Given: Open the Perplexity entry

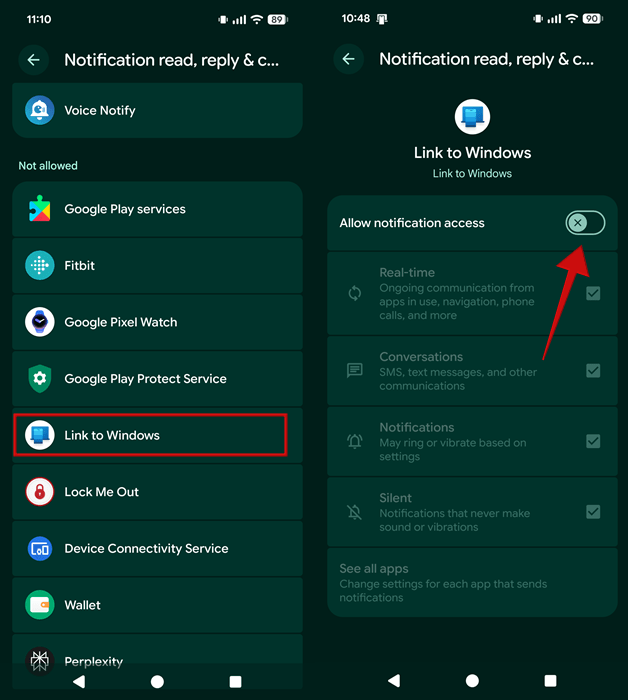Looking at the screenshot, I should [x=158, y=661].
